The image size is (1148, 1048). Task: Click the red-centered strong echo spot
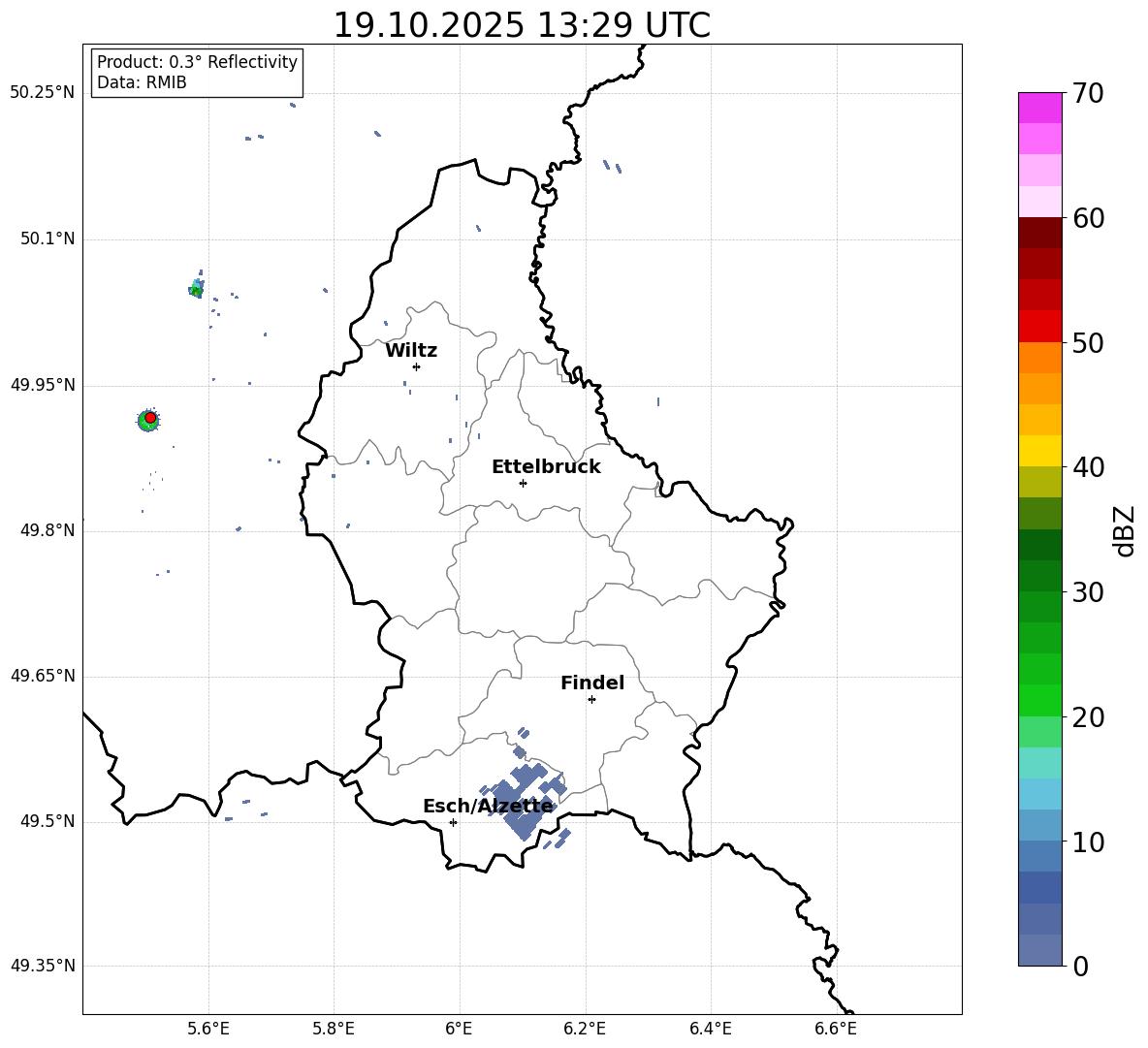(148, 420)
